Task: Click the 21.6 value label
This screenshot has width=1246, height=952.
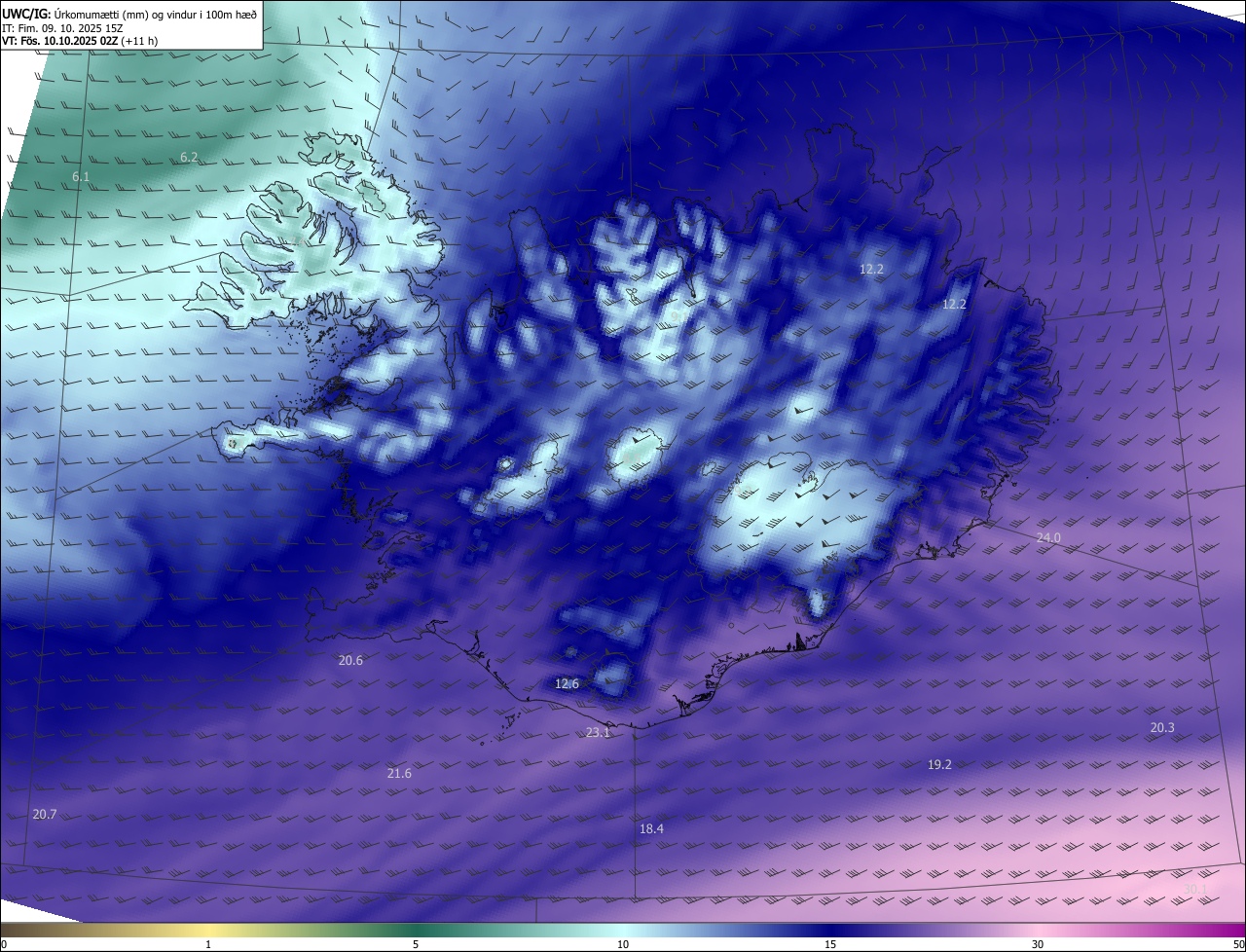Action: [399, 773]
